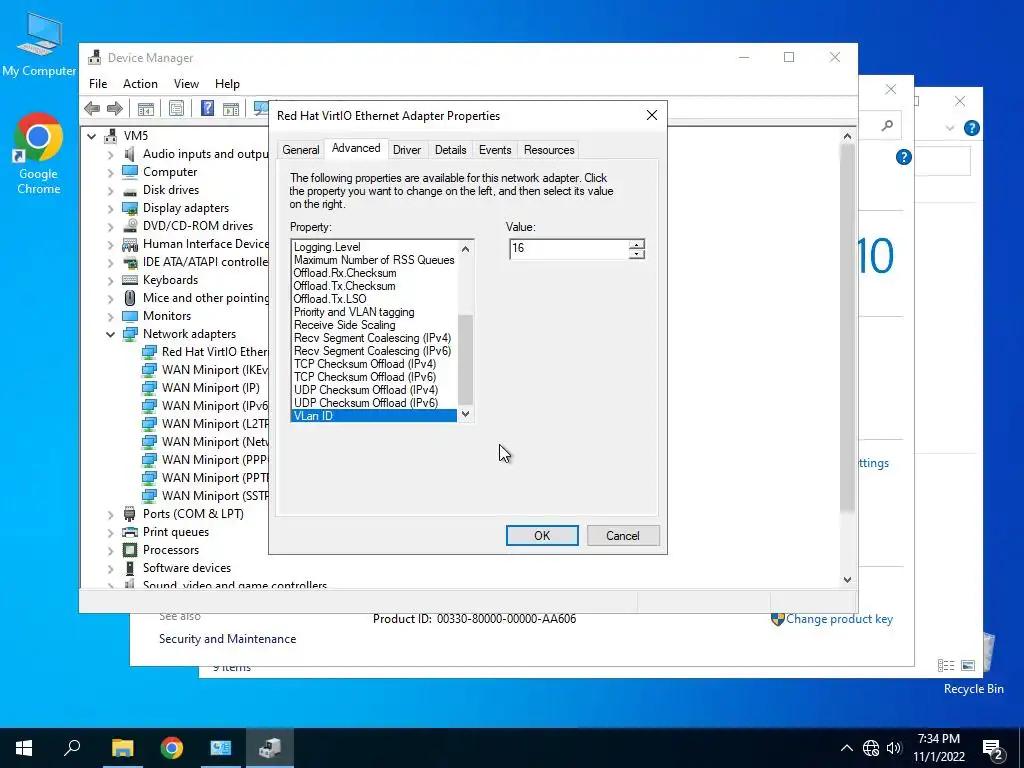Screen dimensions: 1024x768
Task: Select the My Computer desktop icon
Action: (39, 46)
